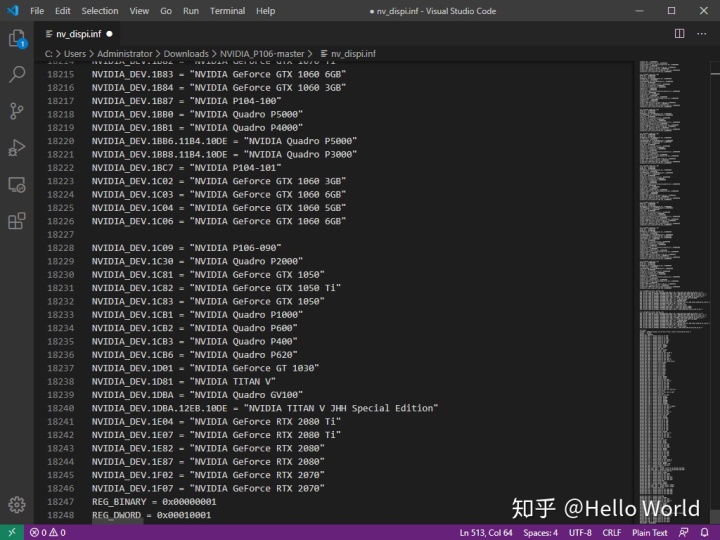Click NVIDIA_DEV.1E04 RTX 2080 Ti line

[x=216, y=422]
